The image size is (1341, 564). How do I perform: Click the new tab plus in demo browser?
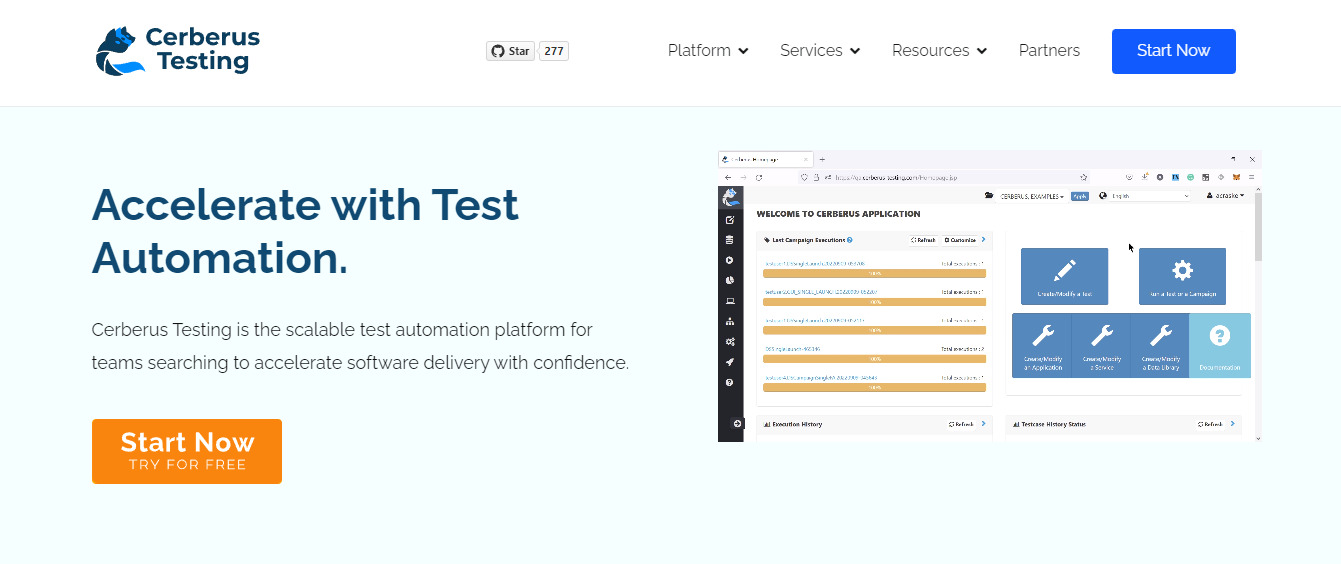[x=822, y=159]
